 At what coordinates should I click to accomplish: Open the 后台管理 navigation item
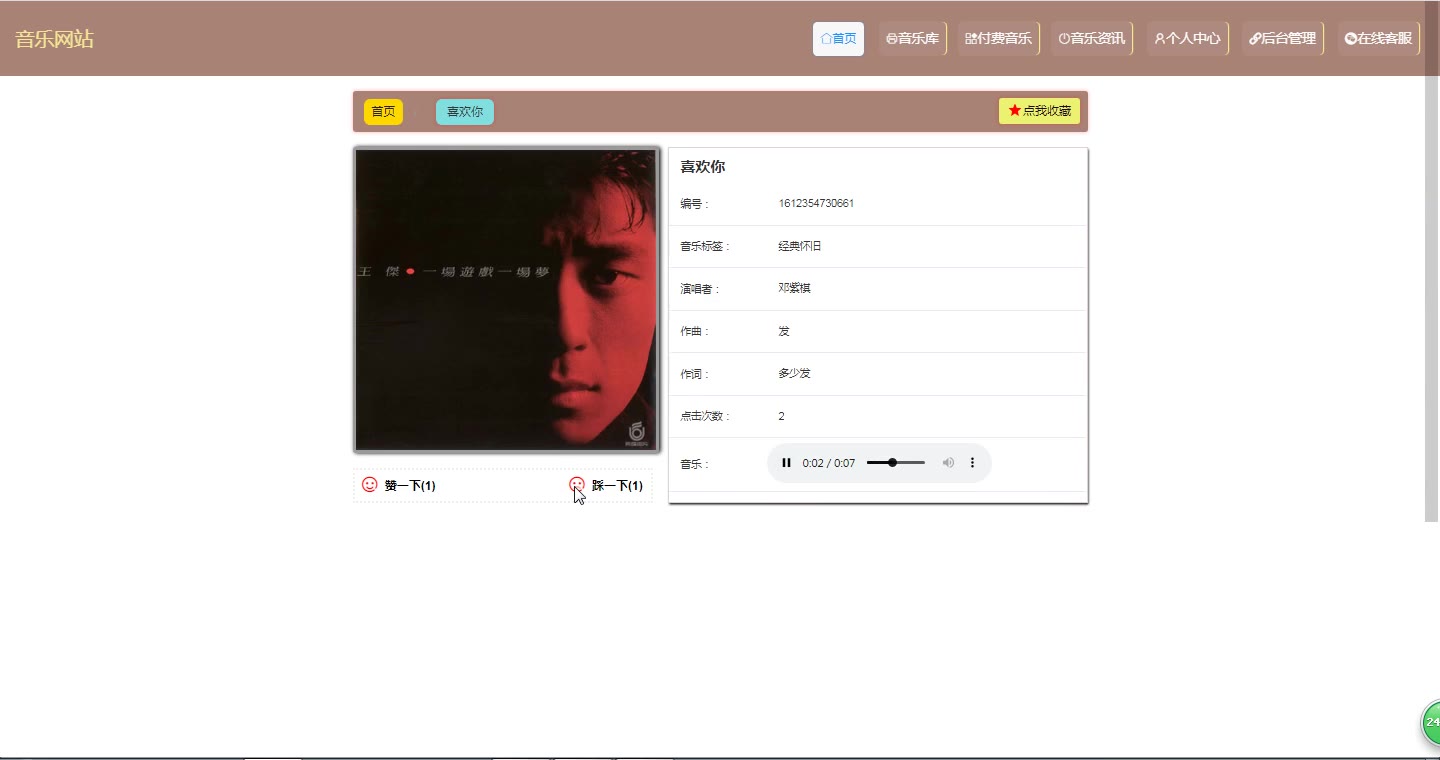pyautogui.click(x=1282, y=39)
